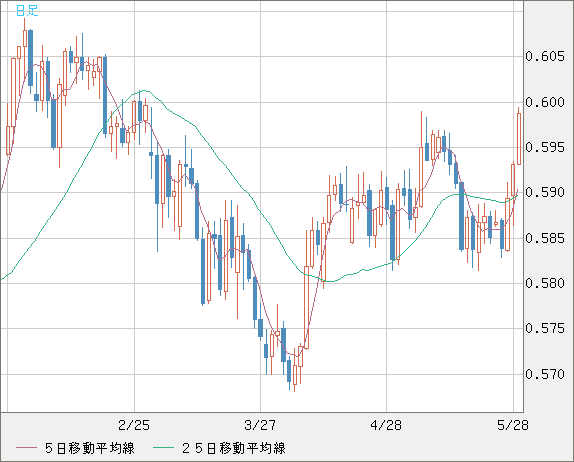Click the 0.580 price axis label

[x=545, y=283]
